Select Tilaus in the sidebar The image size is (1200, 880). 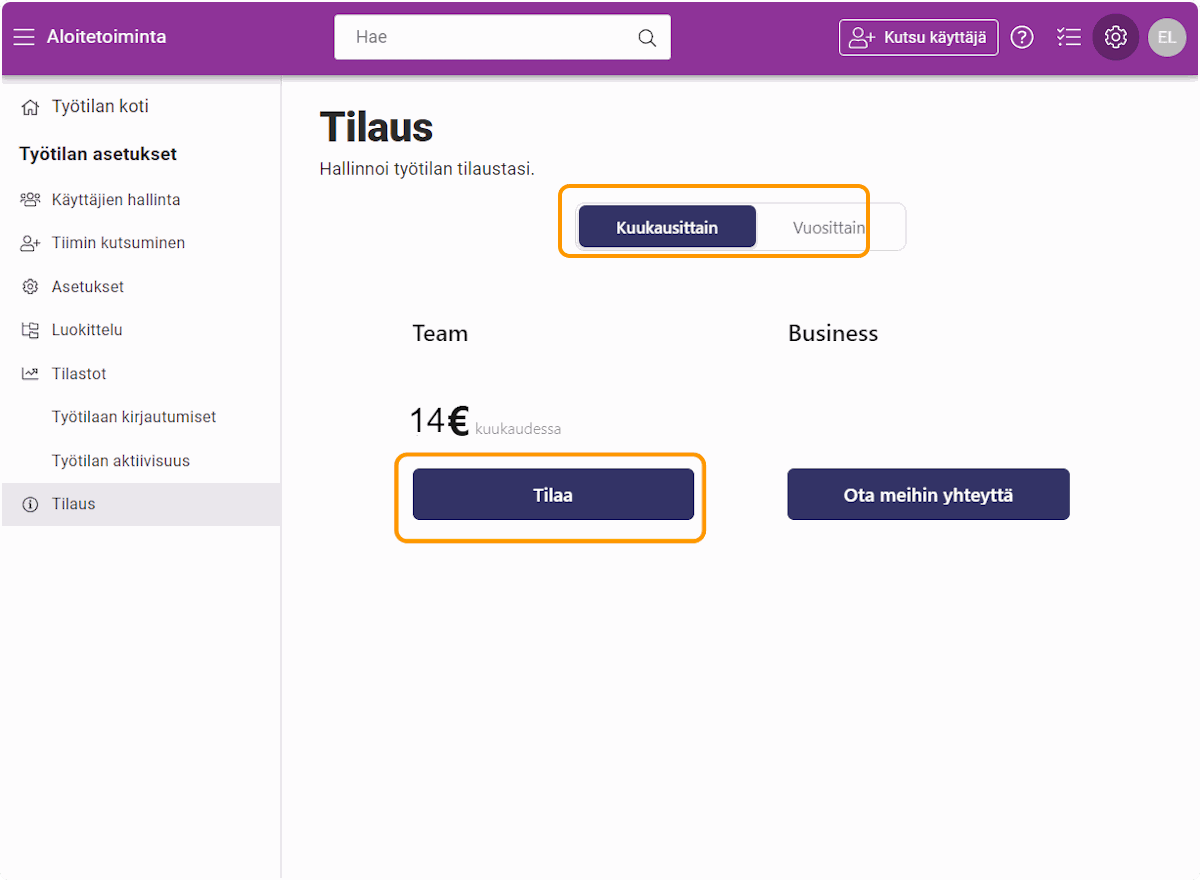141,504
